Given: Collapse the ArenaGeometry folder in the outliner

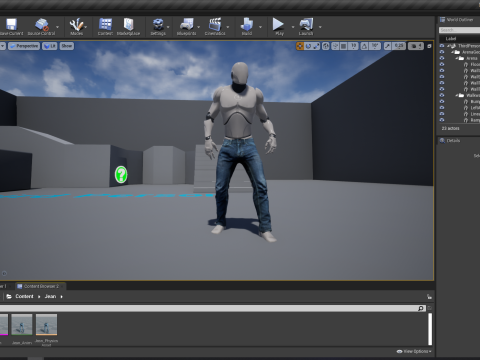Looking at the screenshot, I should [x=453, y=52].
